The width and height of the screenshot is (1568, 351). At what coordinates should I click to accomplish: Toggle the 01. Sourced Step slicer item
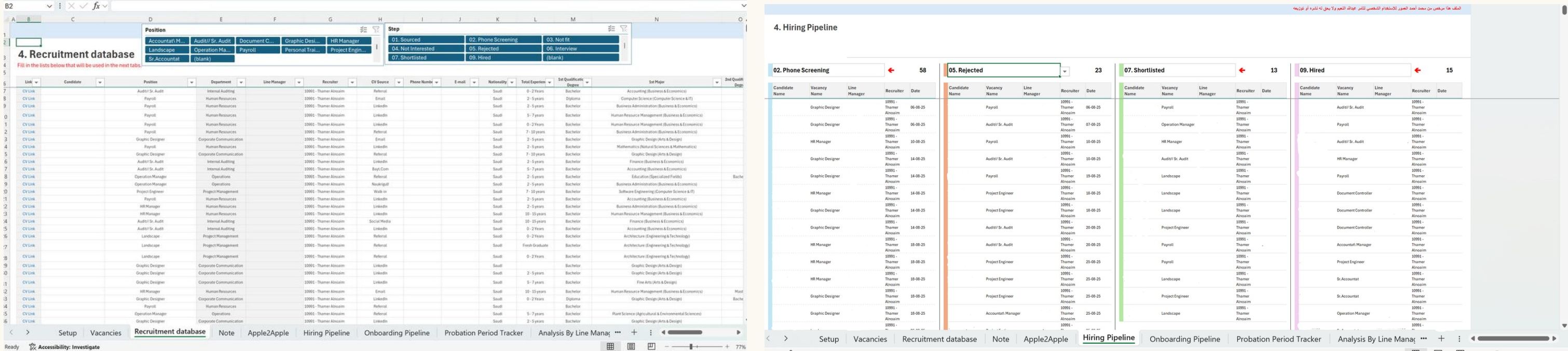click(x=426, y=39)
